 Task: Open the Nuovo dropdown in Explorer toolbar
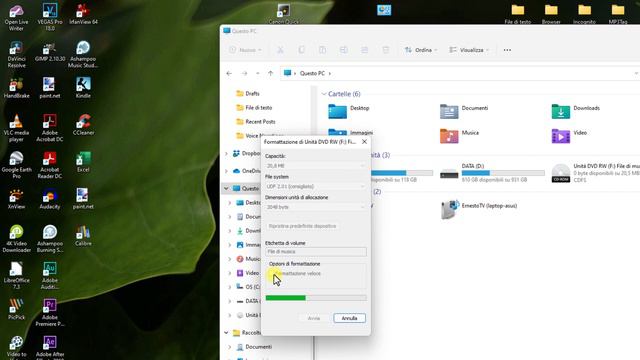click(x=245, y=50)
